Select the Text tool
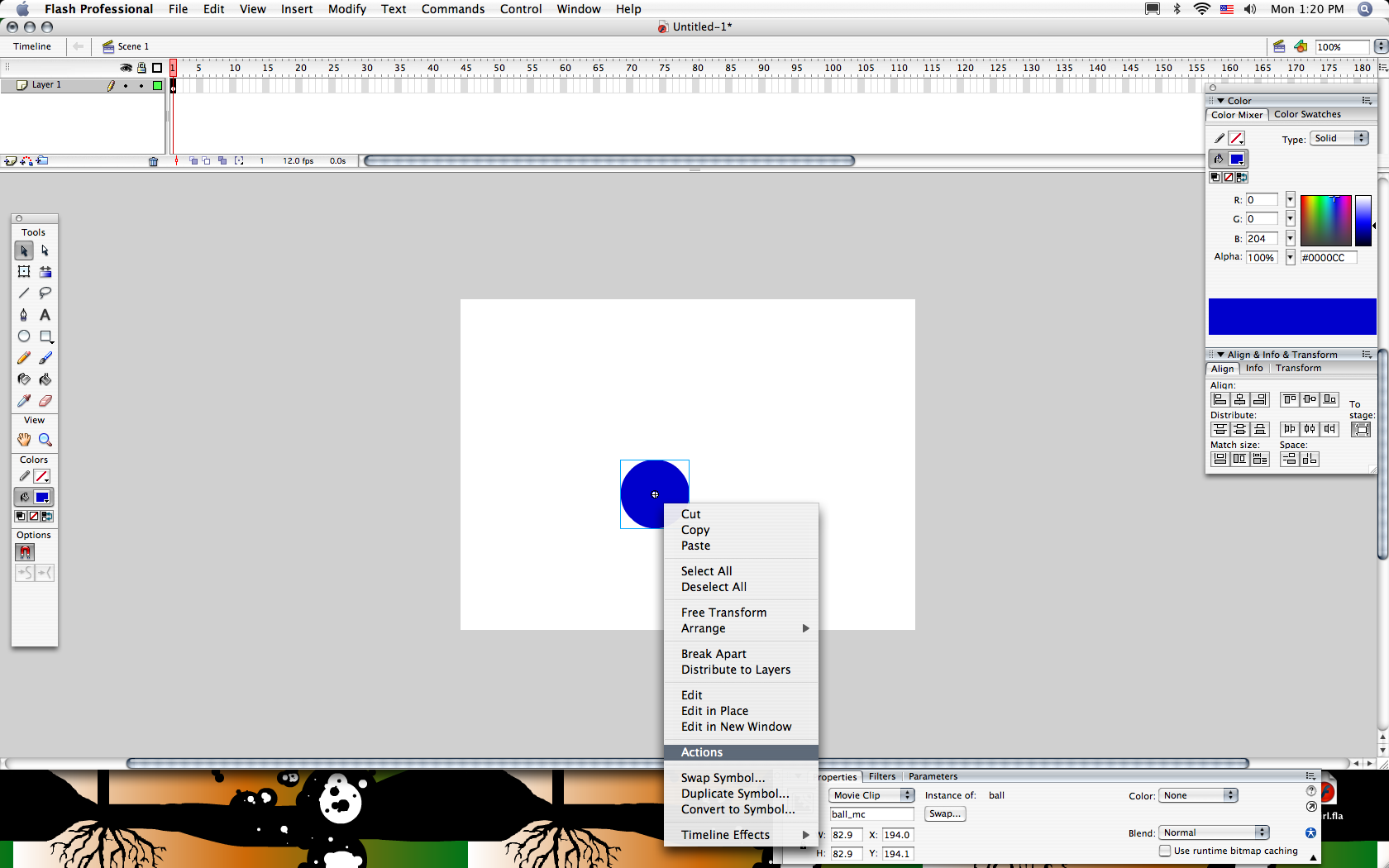The height and width of the screenshot is (868, 1389). [45, 315]
